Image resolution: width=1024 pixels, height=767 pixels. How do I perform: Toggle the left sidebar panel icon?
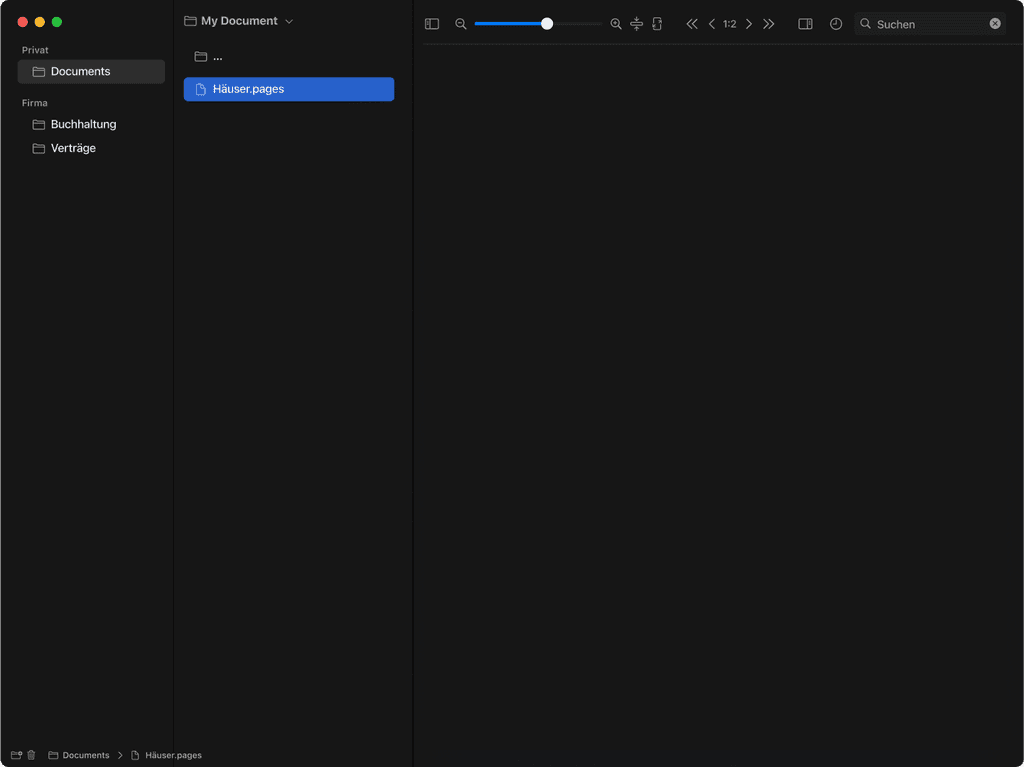(432, 24)
